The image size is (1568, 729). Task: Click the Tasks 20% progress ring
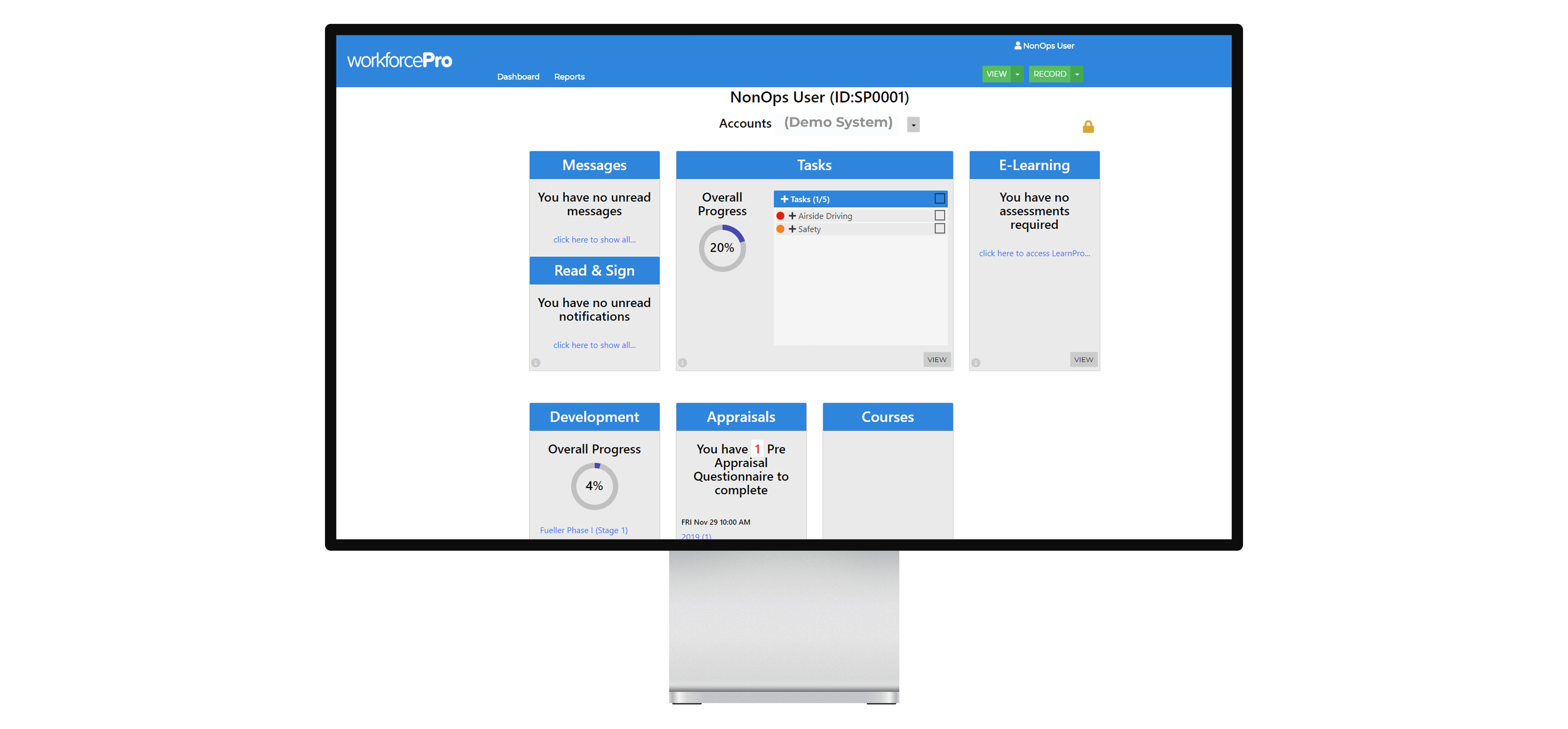(x=722, y=248)
